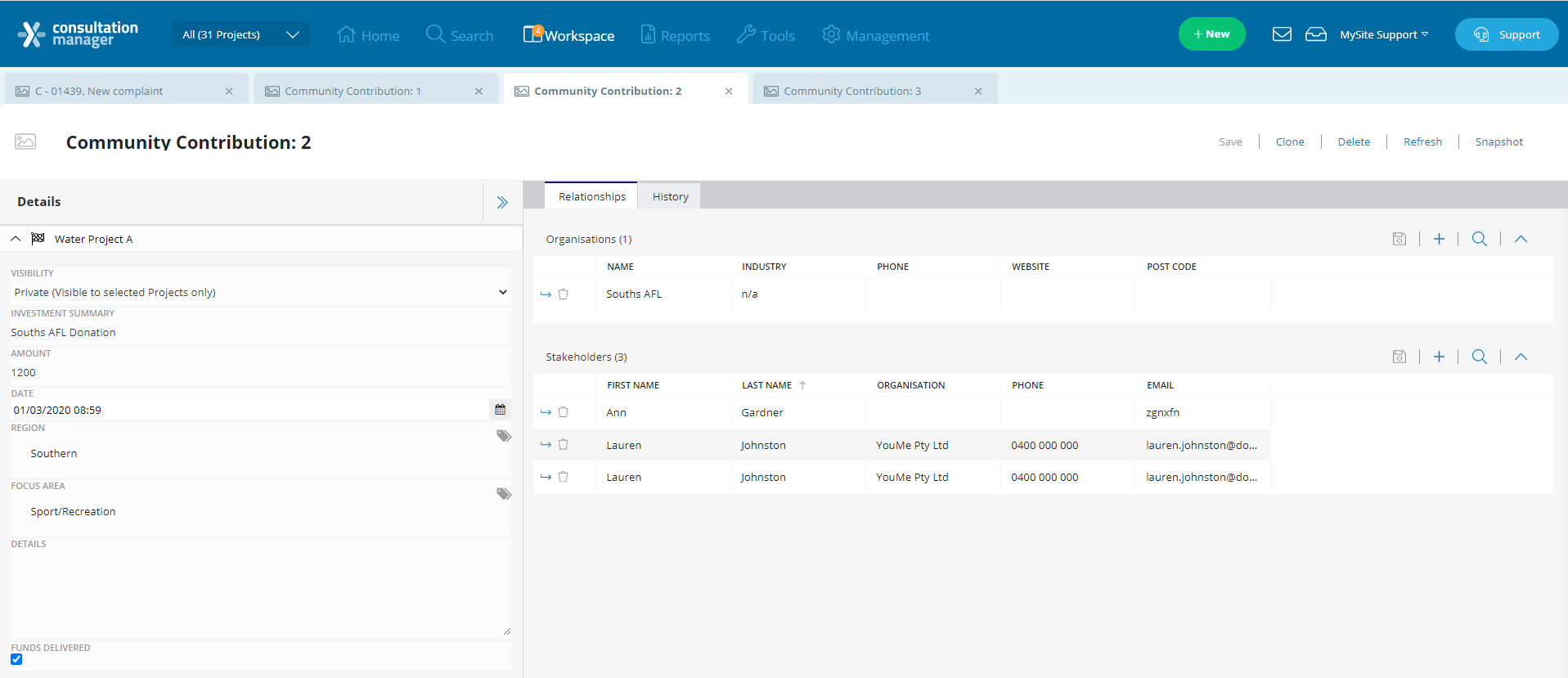Click the Amount field showing 1200
Image resolution: width=1568 pixels, height=678 pixels.
tap(261, 372)
